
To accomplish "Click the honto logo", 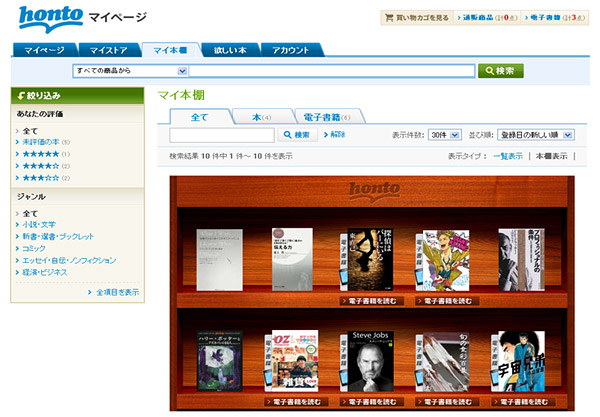I will coord(51,18).
